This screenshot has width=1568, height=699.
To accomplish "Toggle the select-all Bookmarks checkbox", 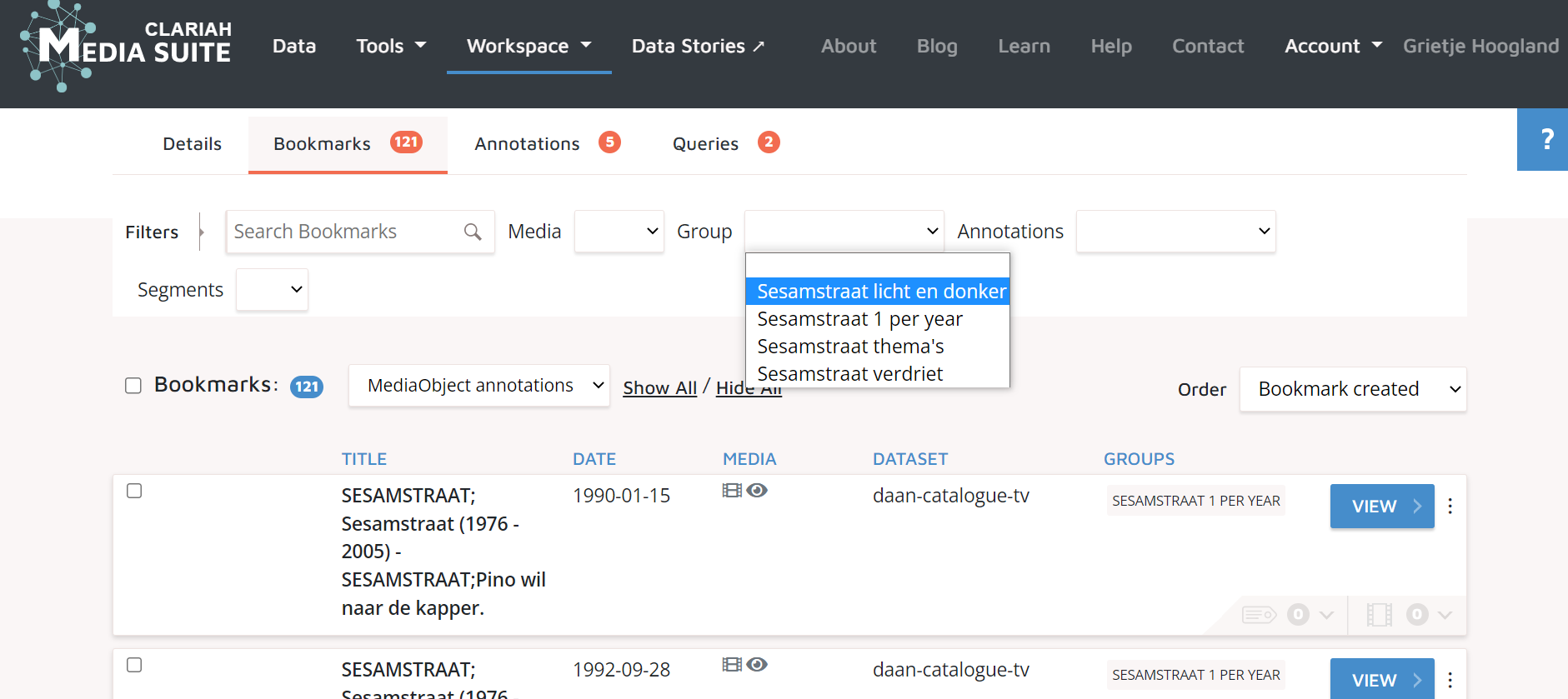I will [133, 386].
